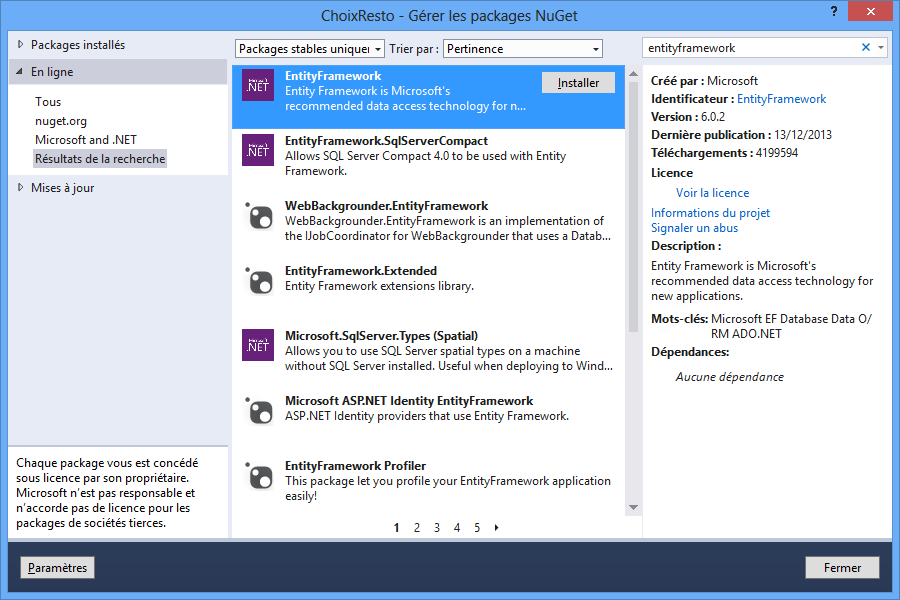Click the ASP.NET Identity EntityFramework package icon
This screenshot has width=900, height=600.
258,411
